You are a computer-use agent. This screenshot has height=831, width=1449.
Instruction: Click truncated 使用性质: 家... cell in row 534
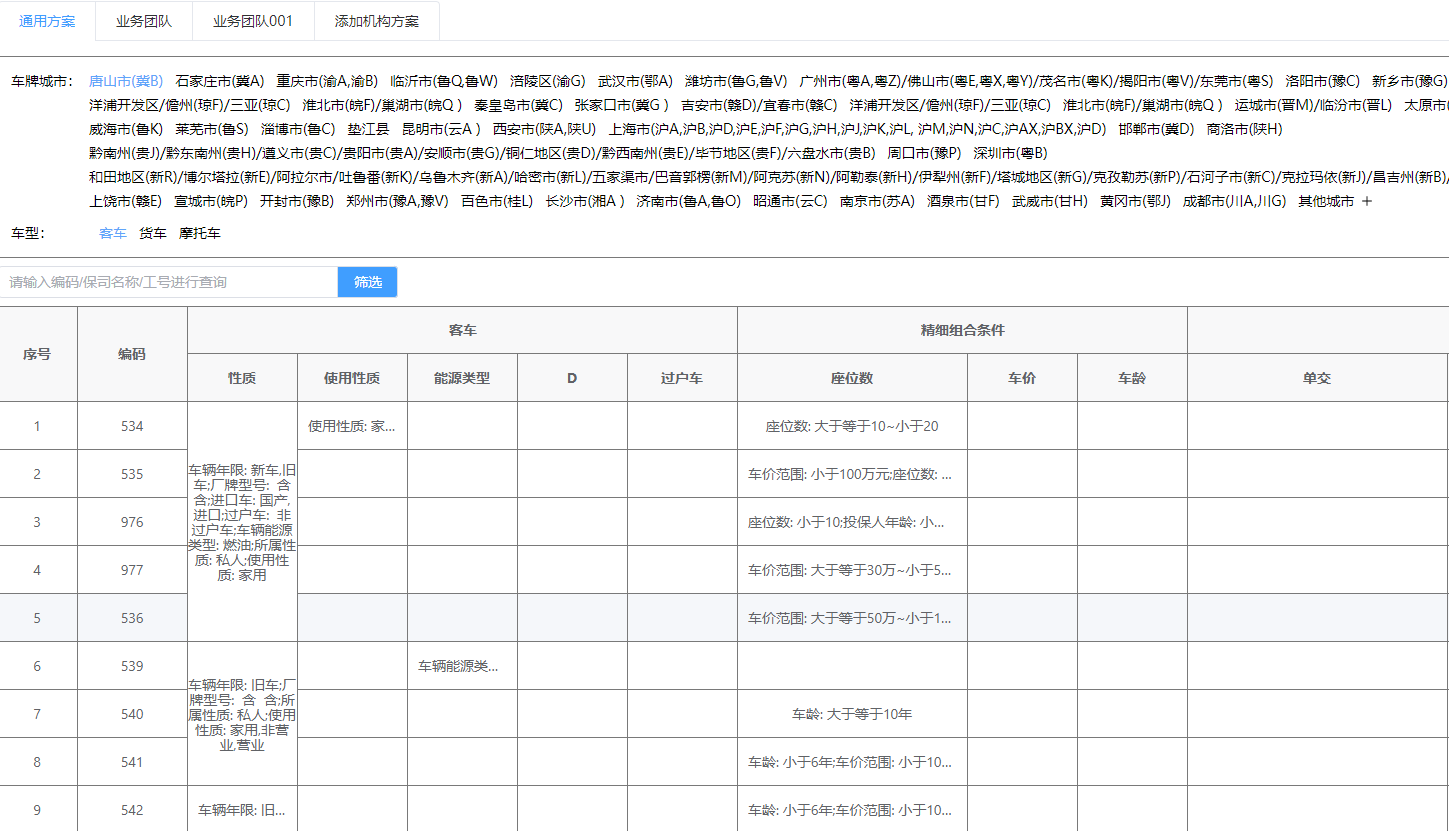pos(352,426)
